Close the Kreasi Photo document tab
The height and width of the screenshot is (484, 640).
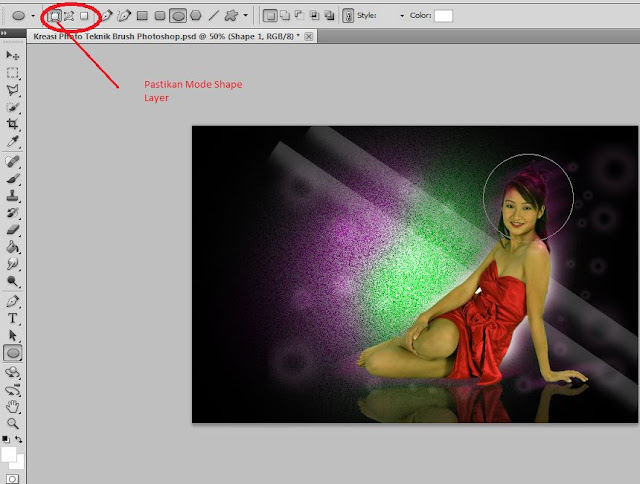coord(309,36)
